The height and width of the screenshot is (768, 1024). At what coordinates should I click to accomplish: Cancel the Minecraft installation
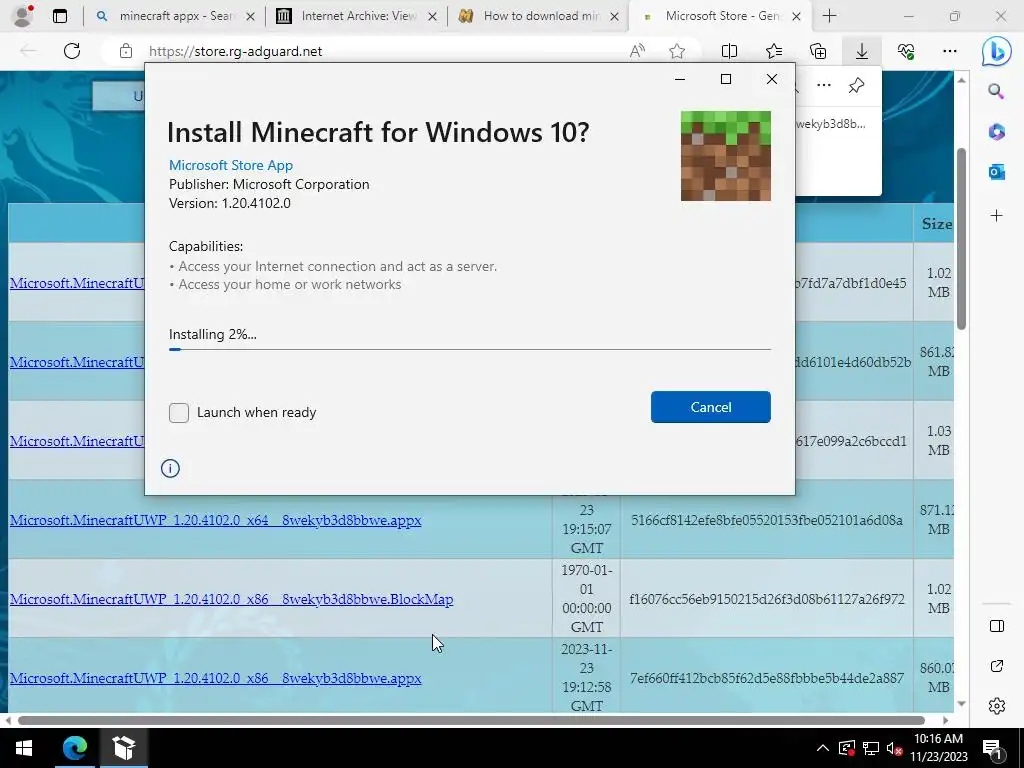(711, 407)
